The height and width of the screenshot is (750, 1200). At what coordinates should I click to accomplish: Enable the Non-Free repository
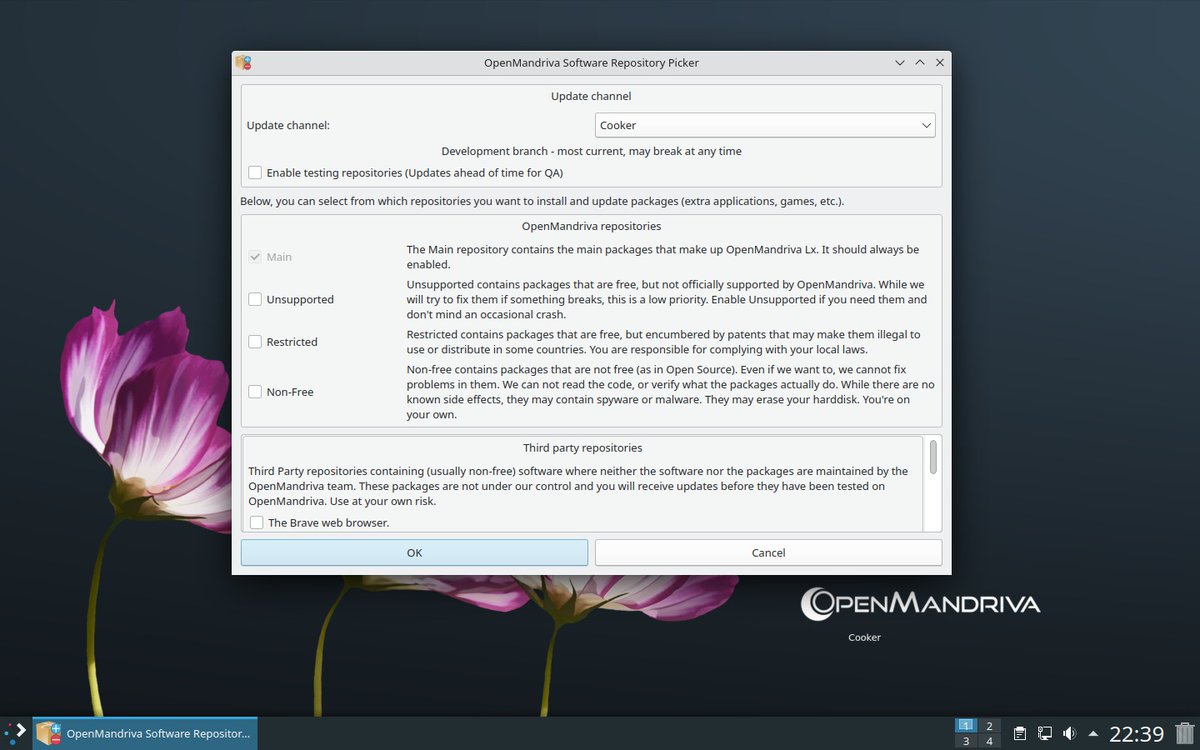[255, 392]
